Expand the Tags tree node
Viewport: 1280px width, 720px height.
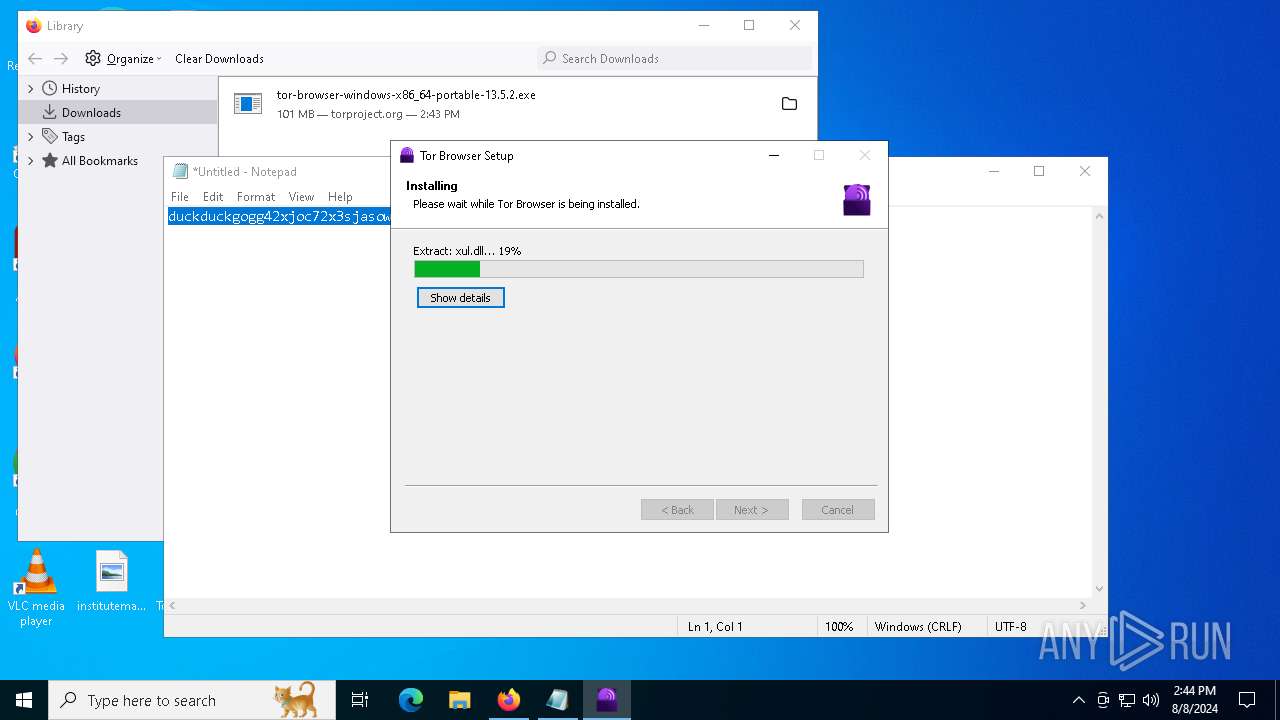30,137
